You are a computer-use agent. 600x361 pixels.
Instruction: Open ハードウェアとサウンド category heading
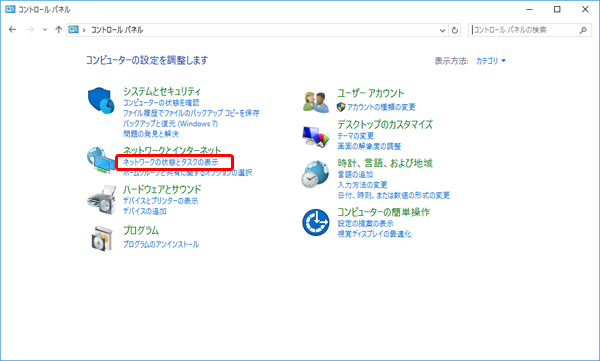[162, 189]
